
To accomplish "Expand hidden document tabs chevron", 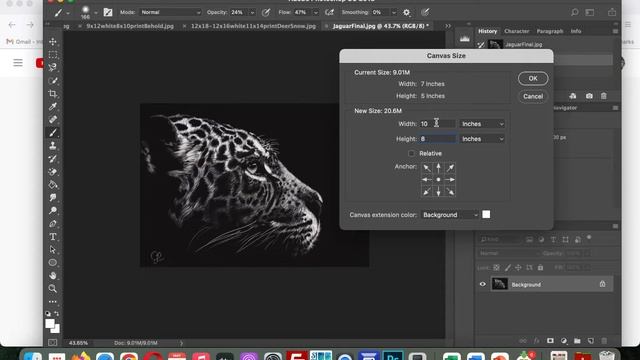I will (448, 26).
